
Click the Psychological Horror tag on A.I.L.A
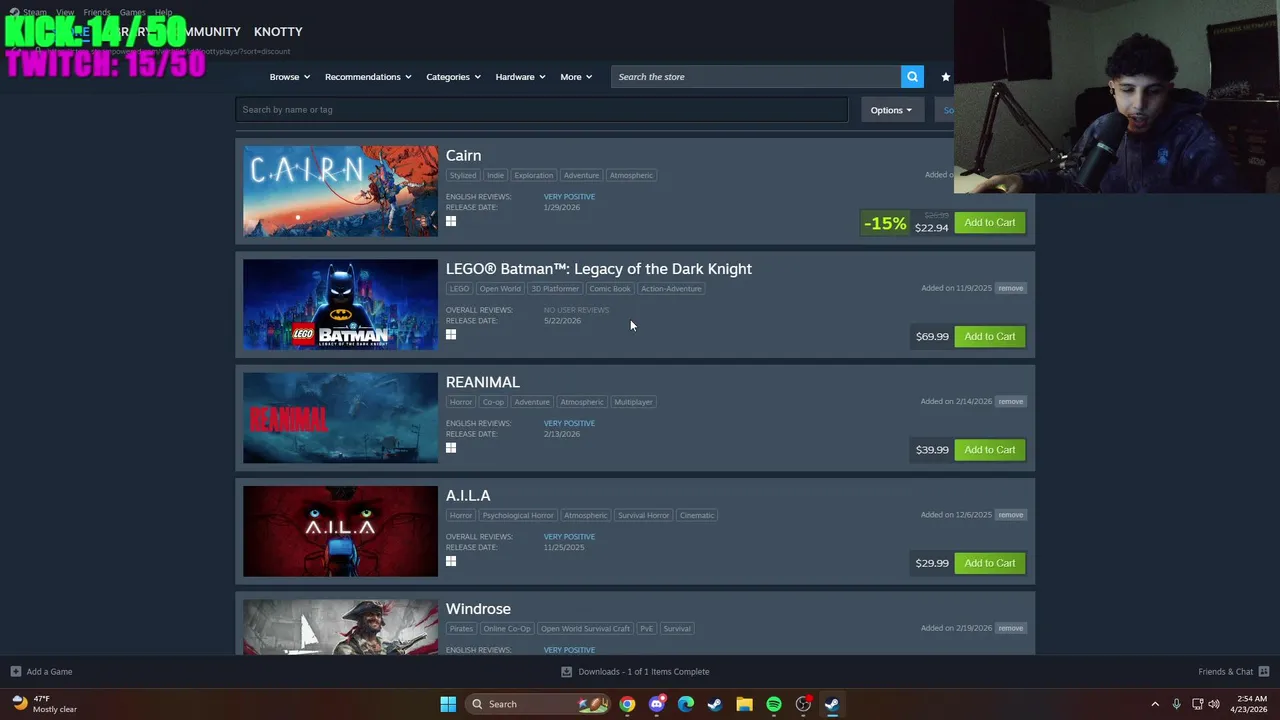518,515
